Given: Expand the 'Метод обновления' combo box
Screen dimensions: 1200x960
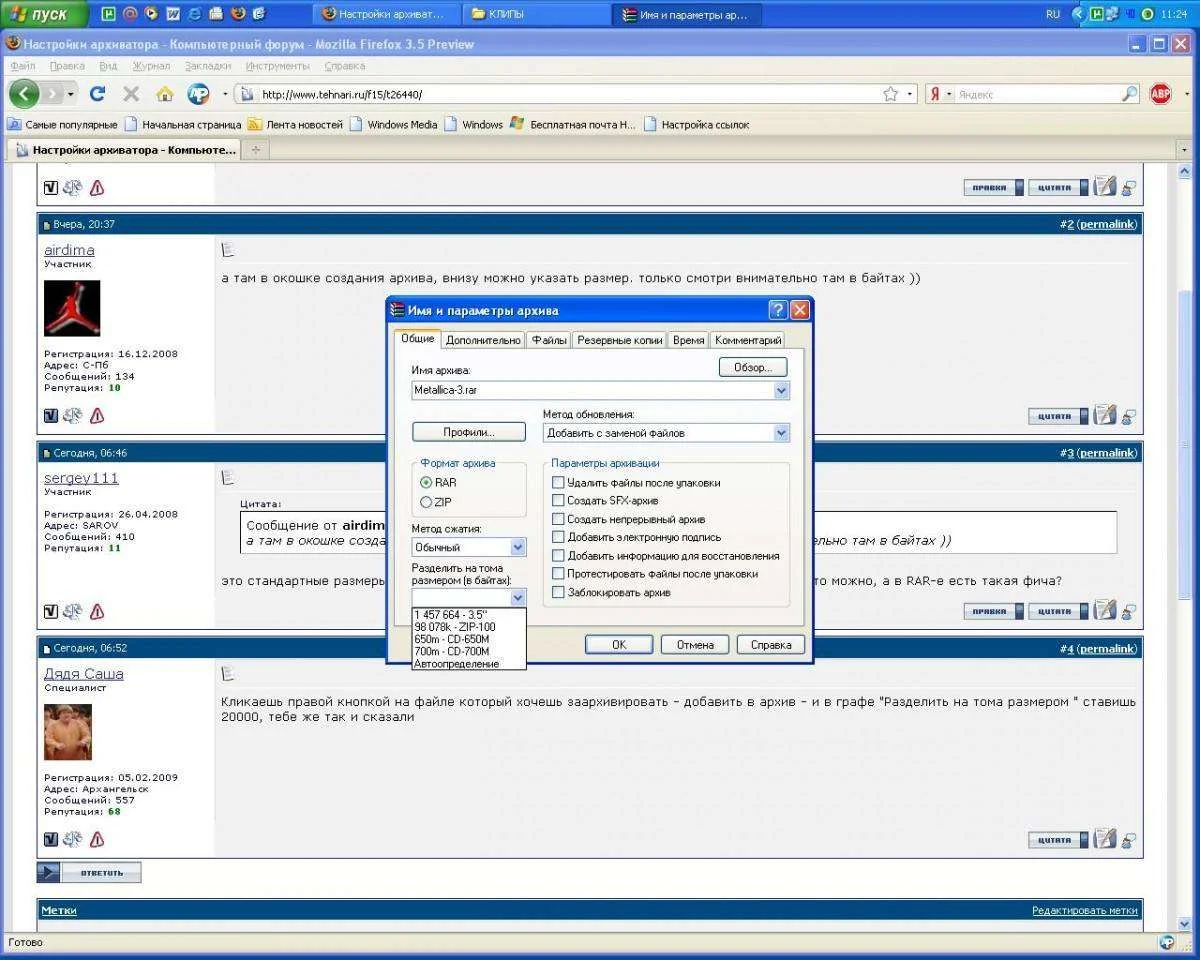Looking at the screenshot, I should click(x=781, y=433).
